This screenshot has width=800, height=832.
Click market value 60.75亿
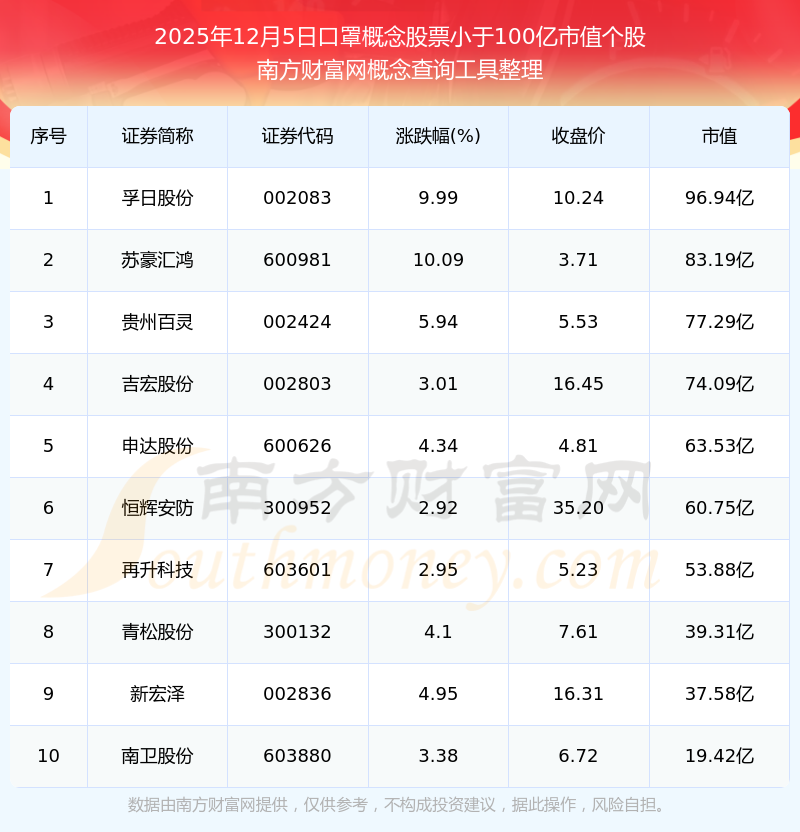(719, 508)
